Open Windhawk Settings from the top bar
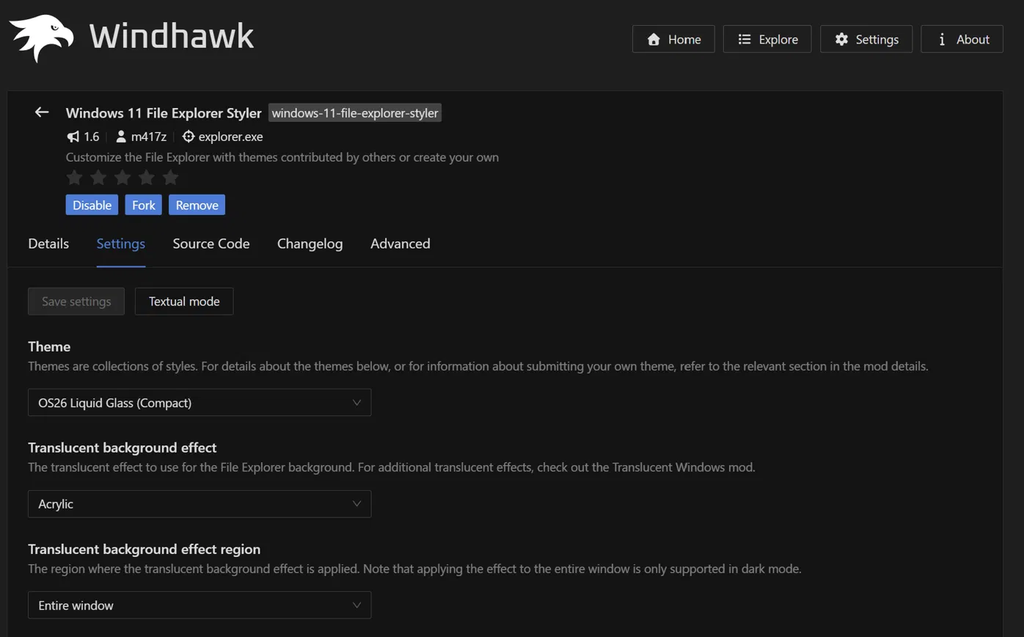The width and height of the screenshot is (1024, 637). tap(866, 39)
